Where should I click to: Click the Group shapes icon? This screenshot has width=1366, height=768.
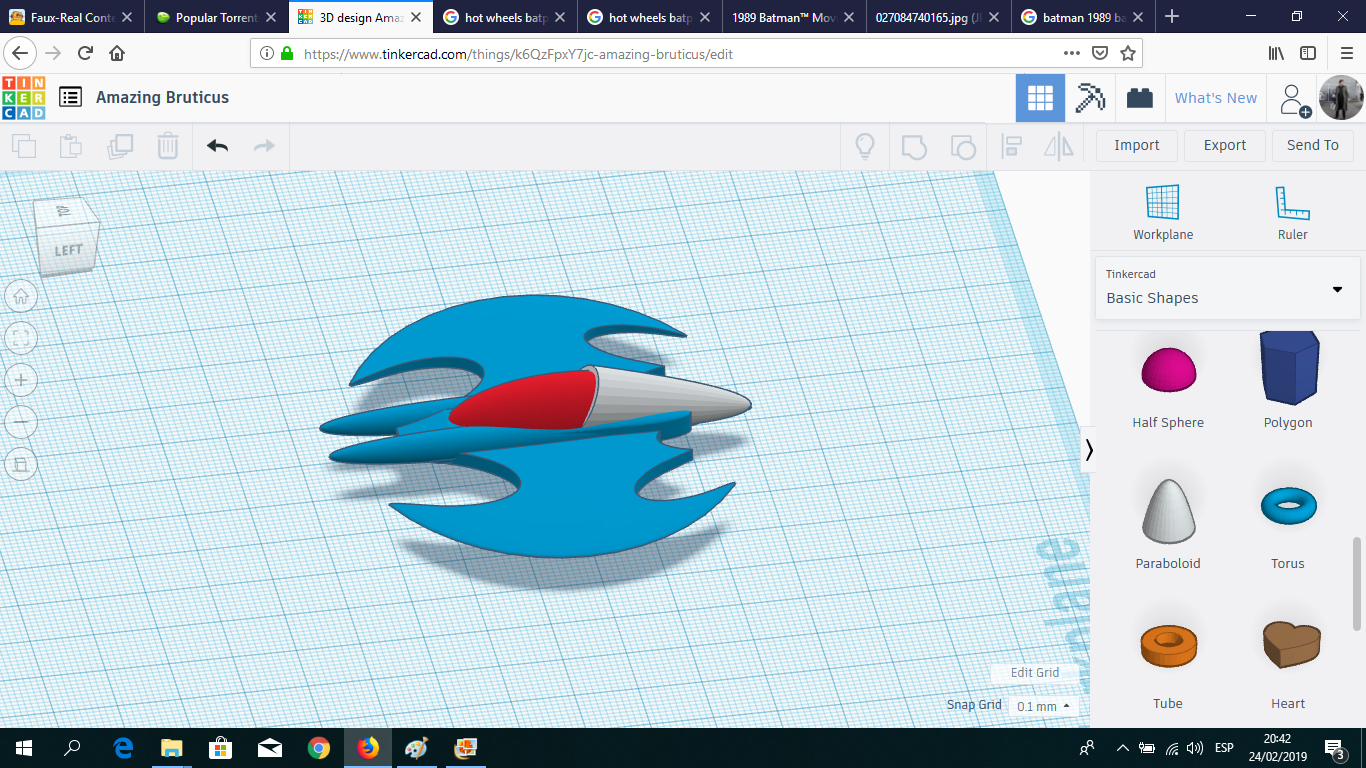click(x=914, y=146)
